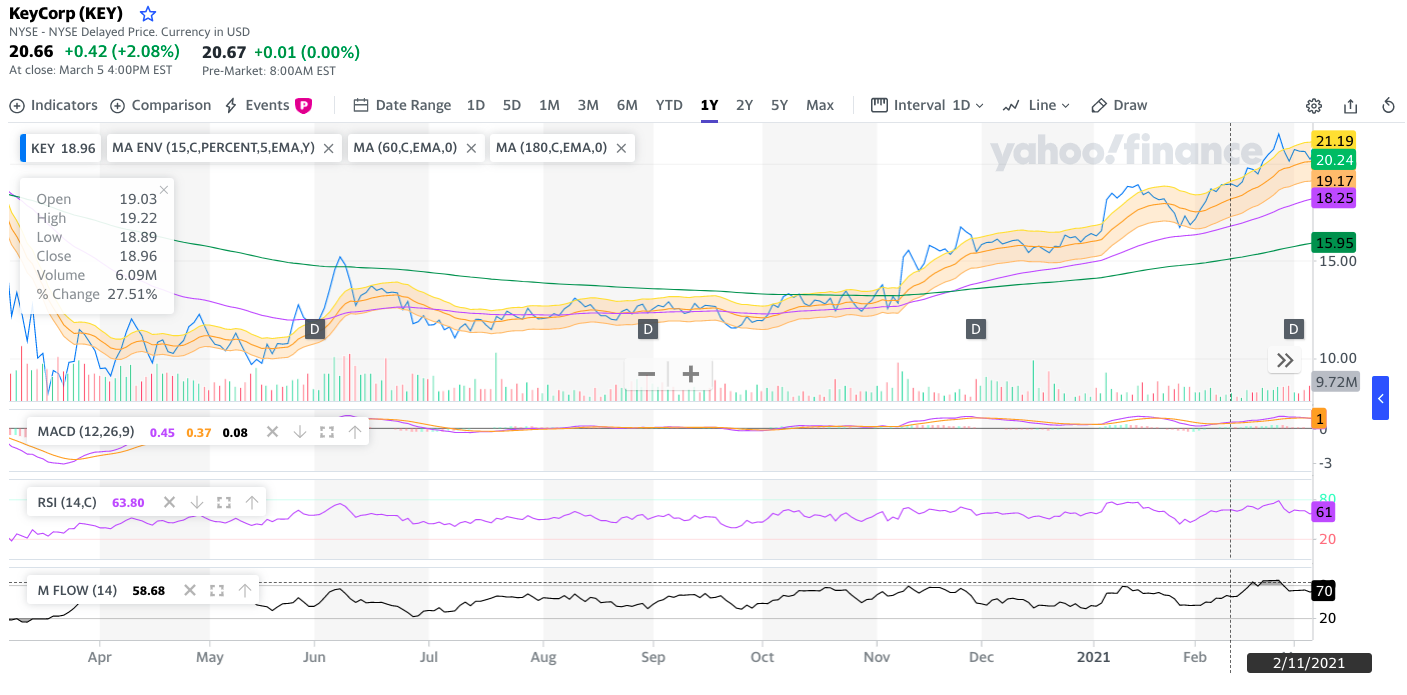Move the MACD panel down
This screenshot has width=1407, height=695.
(x=299, y=432)
